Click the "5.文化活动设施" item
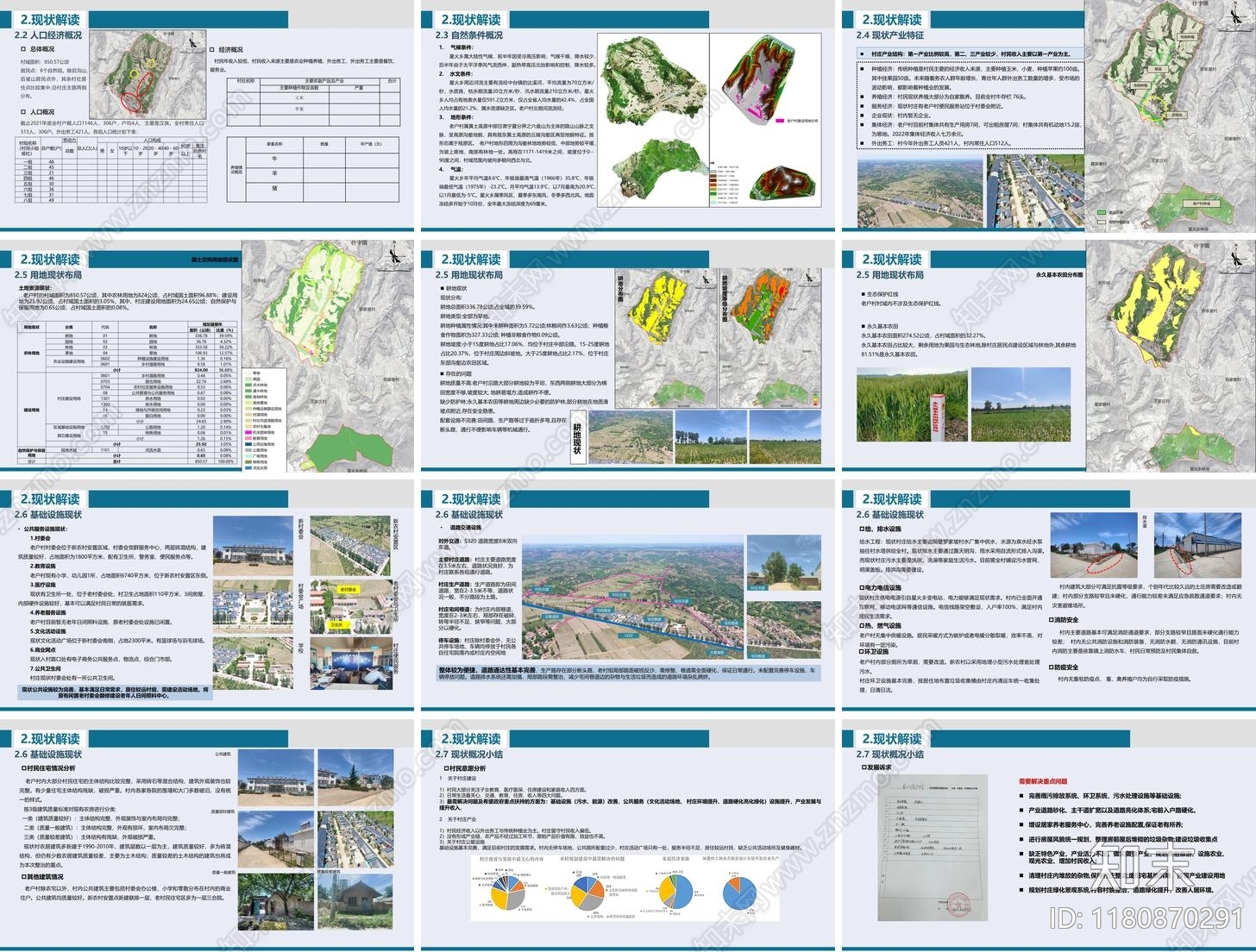This screenshot has width=1256, height=952. [x=47, y=631]
